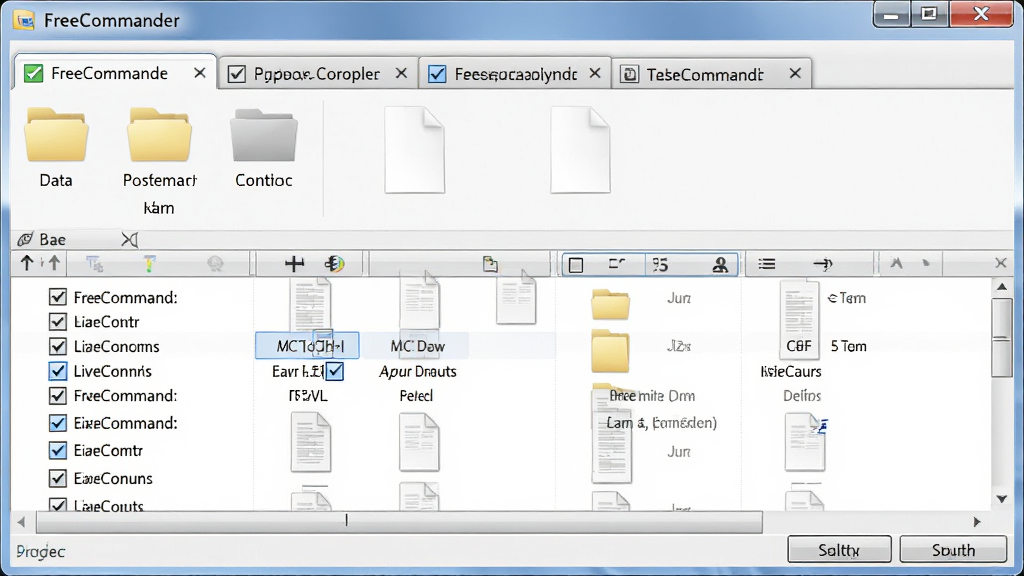Toggle the LiaeCouts checkbox

click(57, 505)
